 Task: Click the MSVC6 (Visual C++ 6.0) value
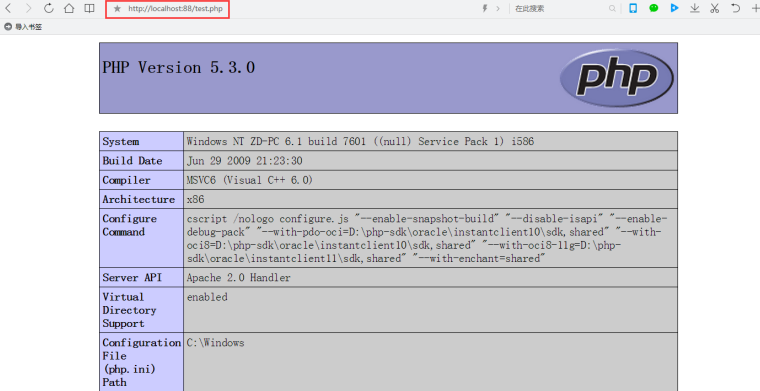(250, 180)
